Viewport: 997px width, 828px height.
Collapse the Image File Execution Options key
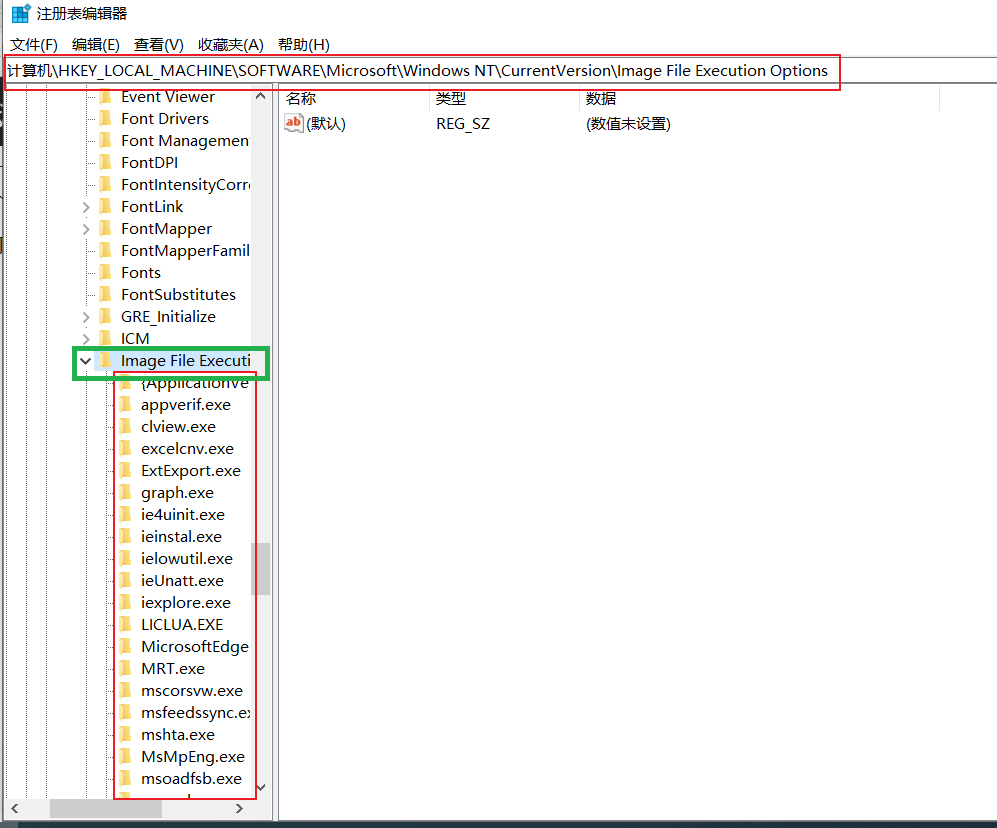[x=86, y=361]
